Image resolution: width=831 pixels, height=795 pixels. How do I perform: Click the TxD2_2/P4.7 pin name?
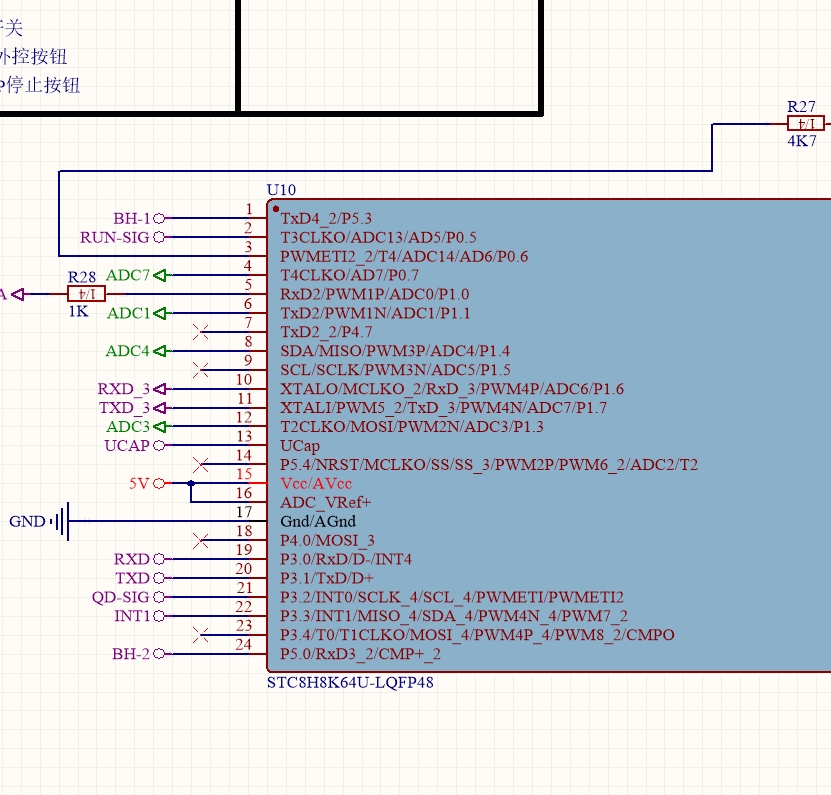click(326, 332)
